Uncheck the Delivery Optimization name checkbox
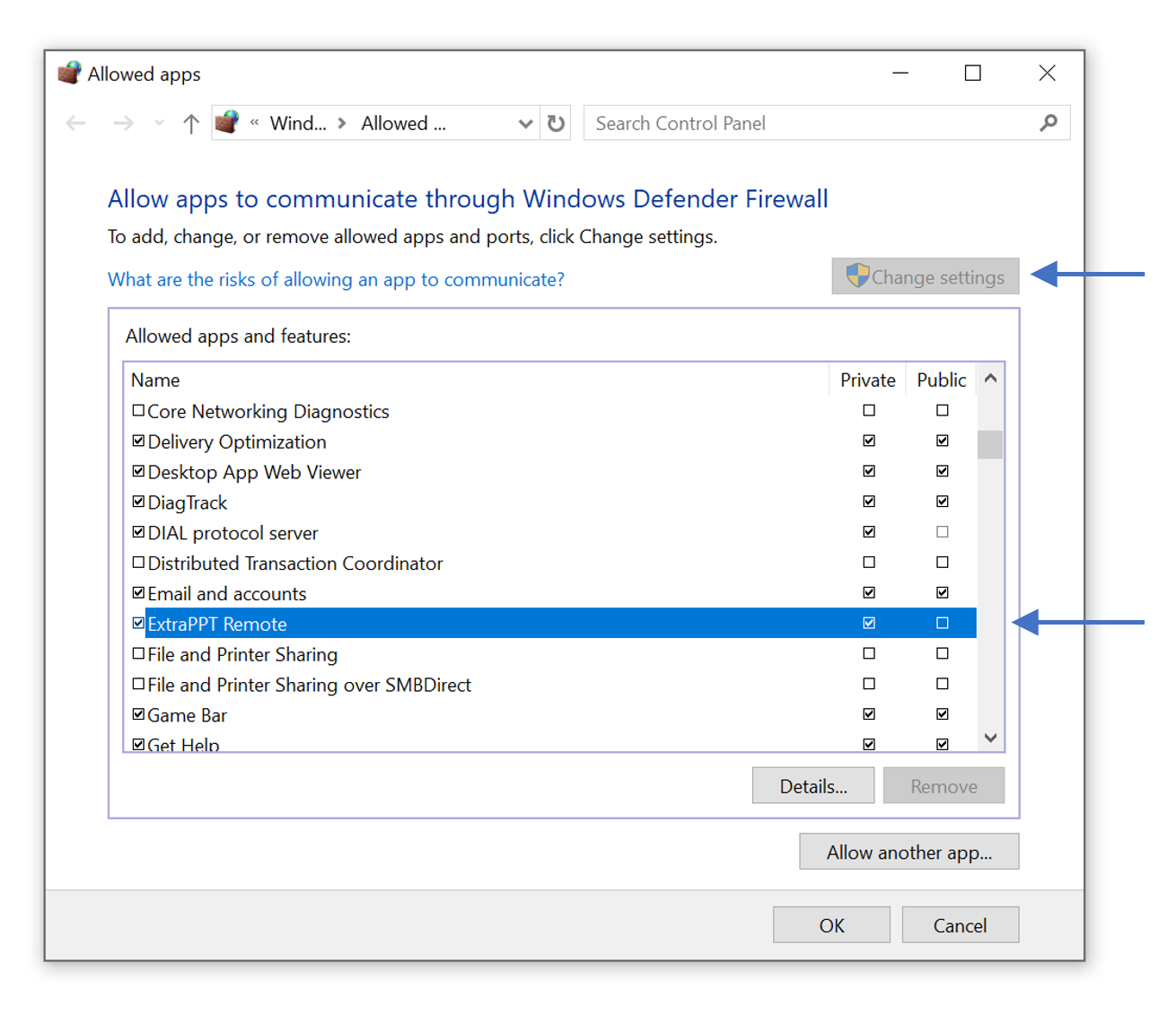 [138, 441]
